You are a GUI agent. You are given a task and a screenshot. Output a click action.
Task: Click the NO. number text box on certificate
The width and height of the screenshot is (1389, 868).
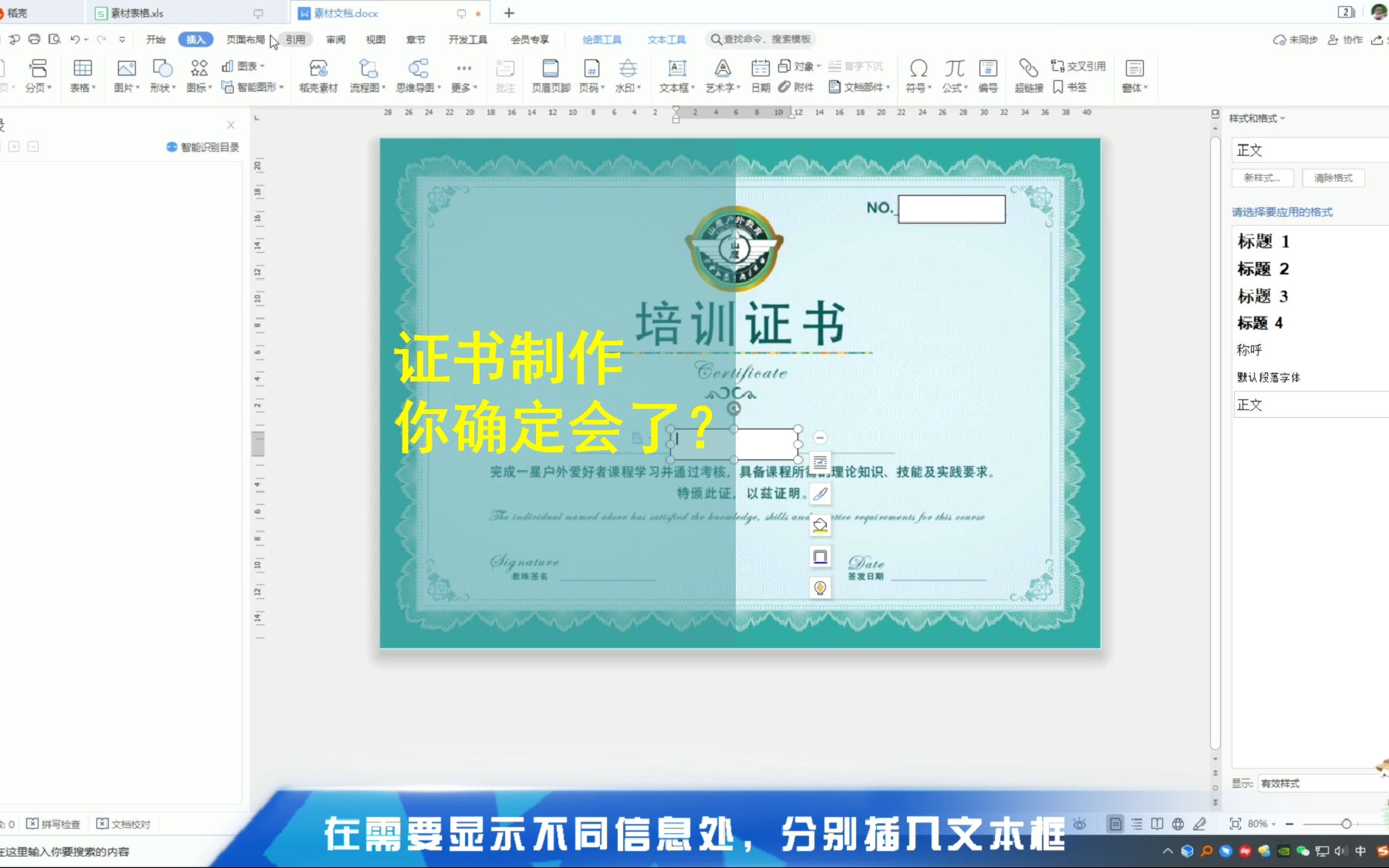[952, 209]
